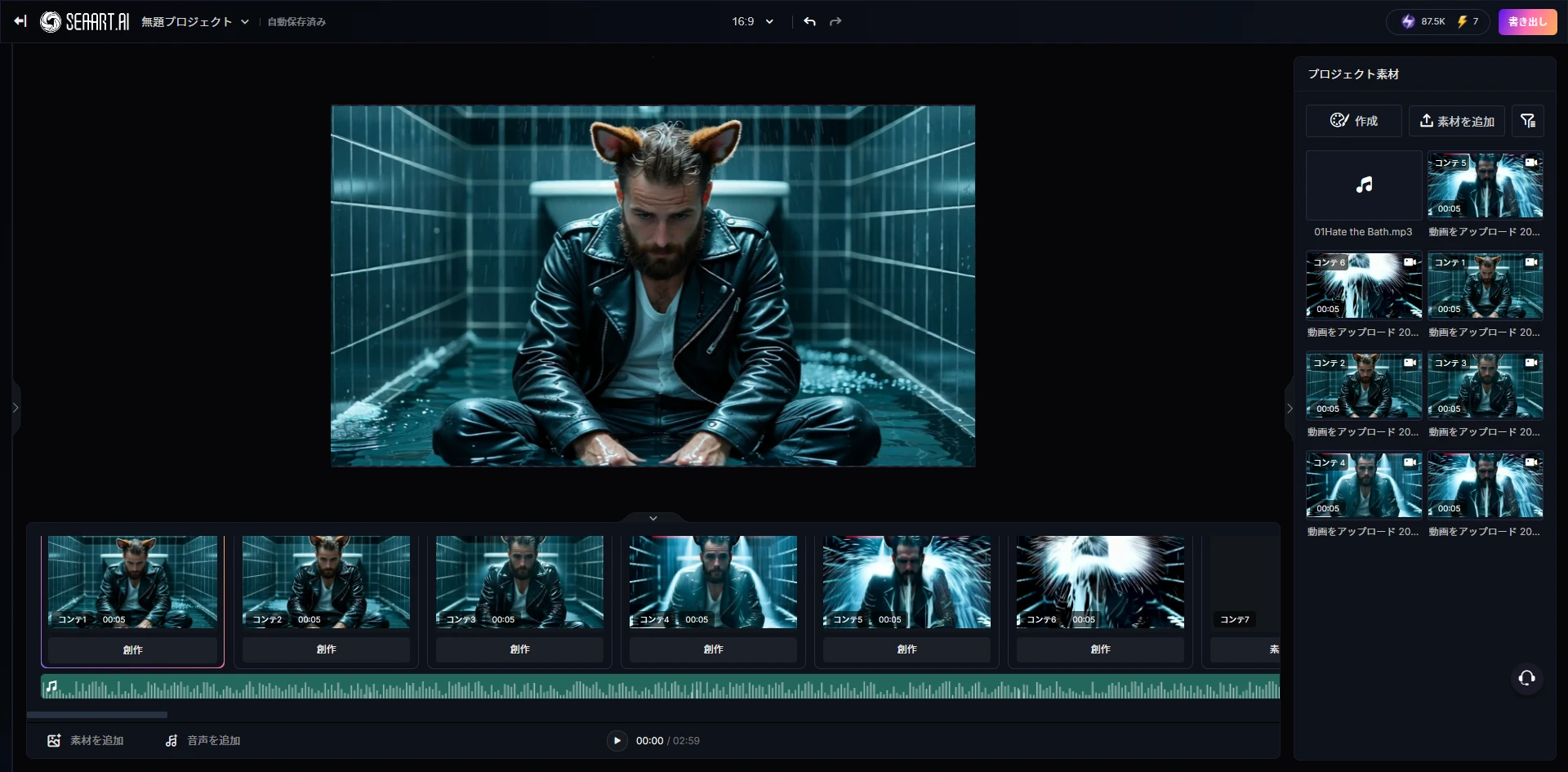1568x772 pixels.
Task: Open the 16:9 aspect ratio dropdown
Action: (x=752, y=21)
